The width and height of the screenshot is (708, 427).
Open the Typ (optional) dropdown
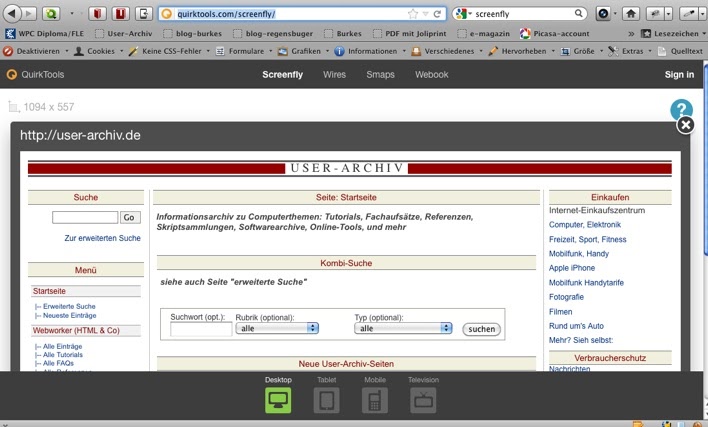403,328
